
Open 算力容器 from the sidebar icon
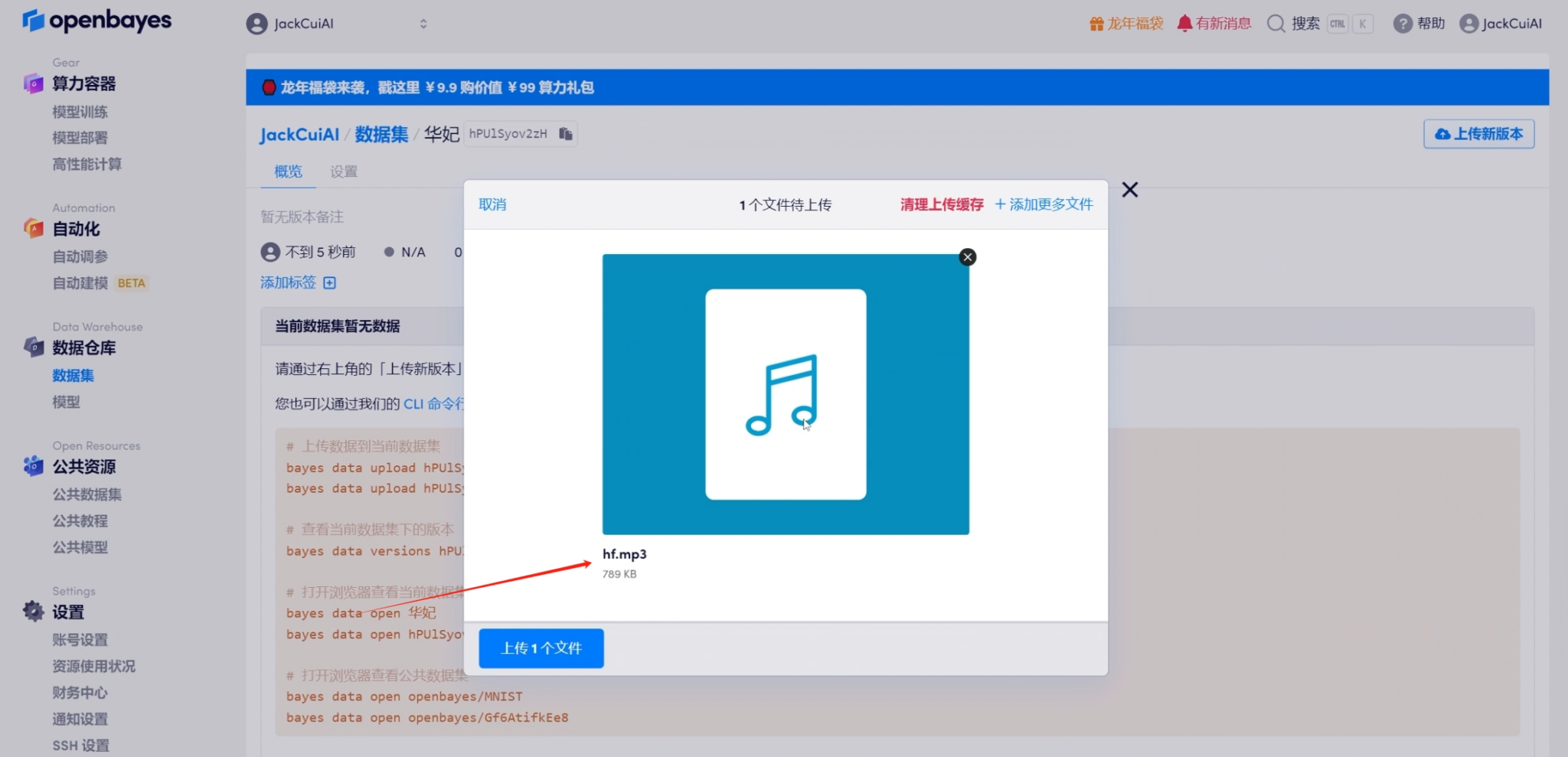click(x=34, y=83)
